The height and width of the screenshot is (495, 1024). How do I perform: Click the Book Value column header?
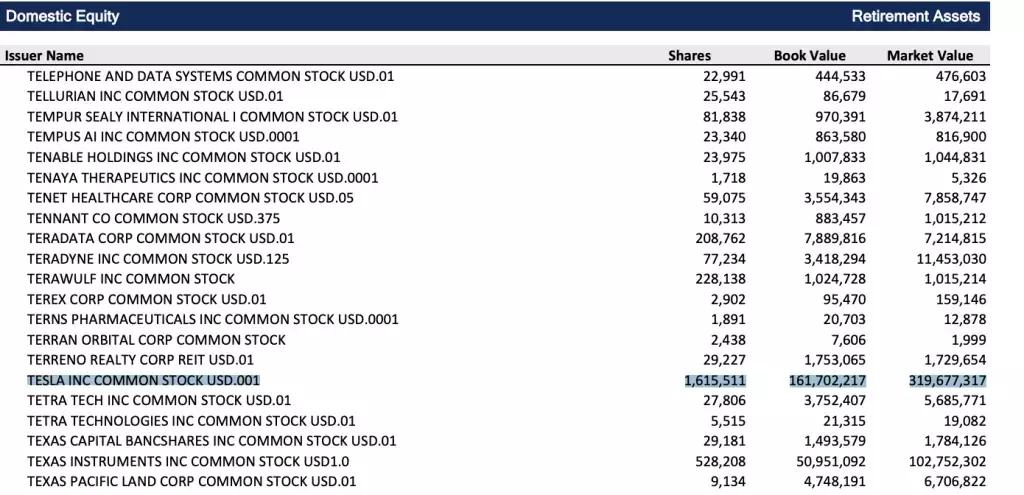(809, 56)
